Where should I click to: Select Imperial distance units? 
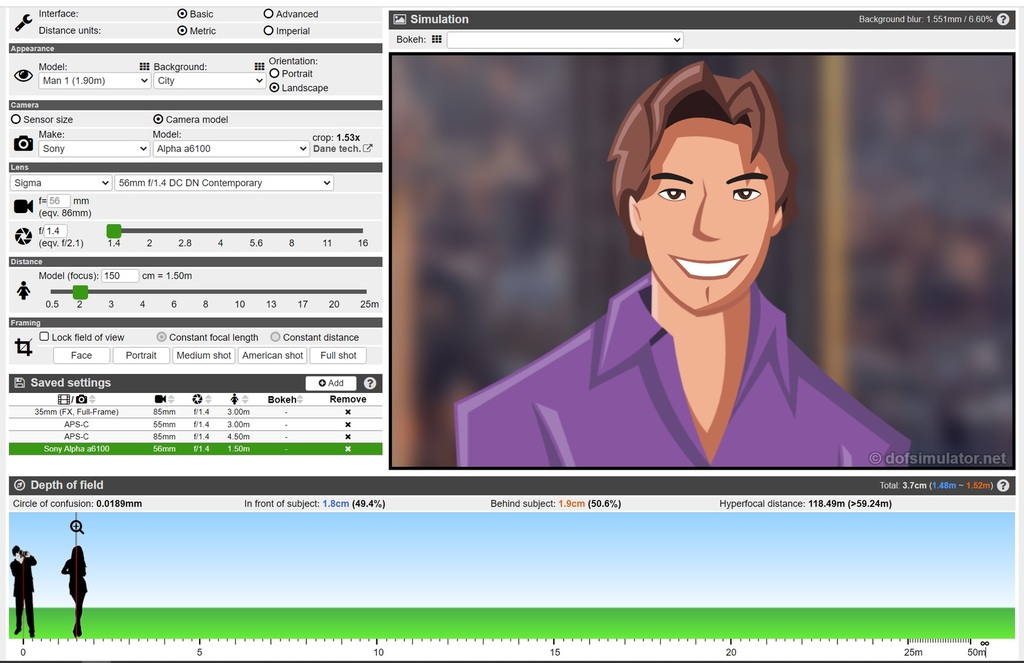pyautogui.click(x=269, y=31)
